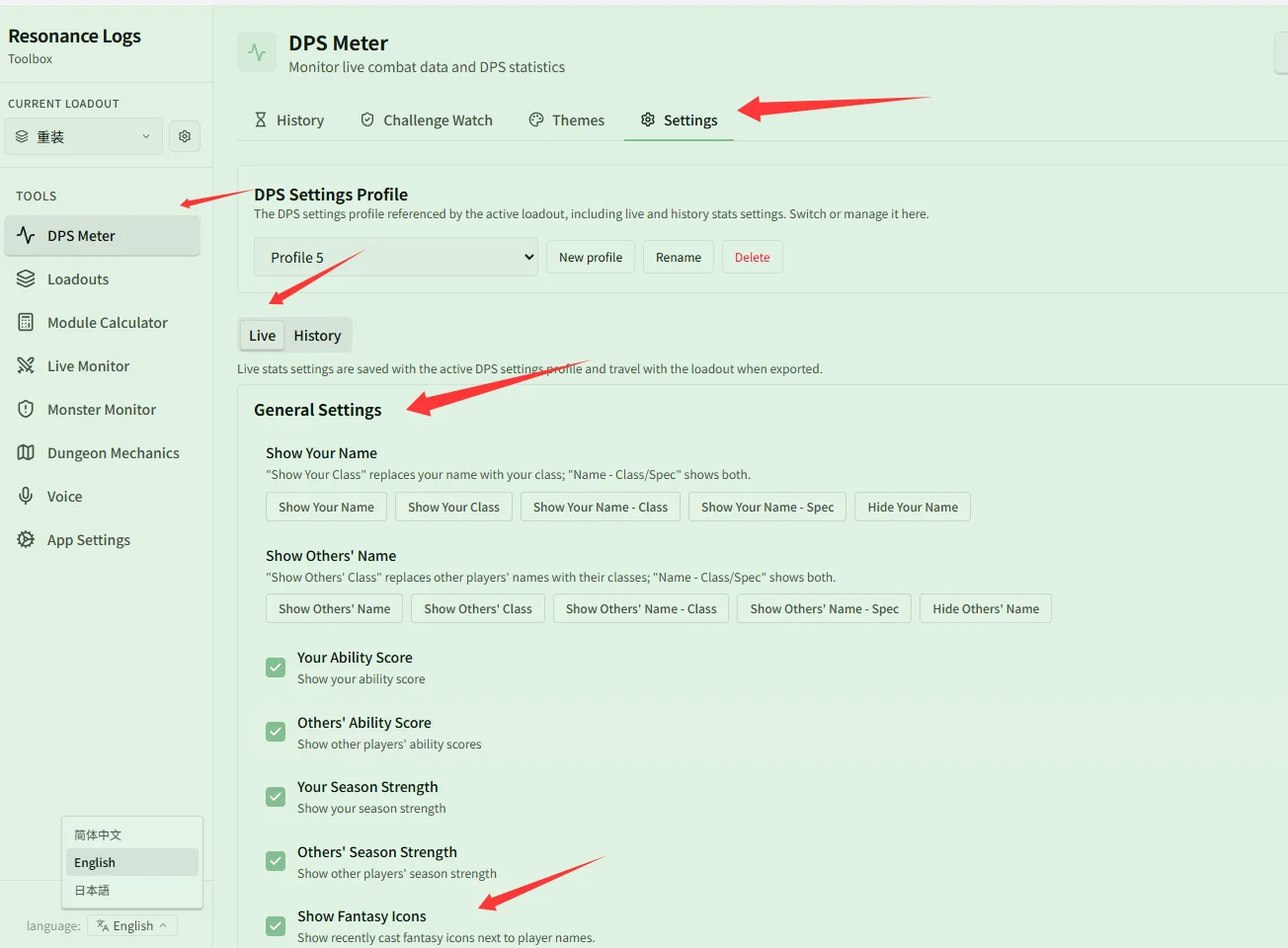Toggle Your Season Strength checkbox
The image size is (1288, 948).
tap(276, 796)
